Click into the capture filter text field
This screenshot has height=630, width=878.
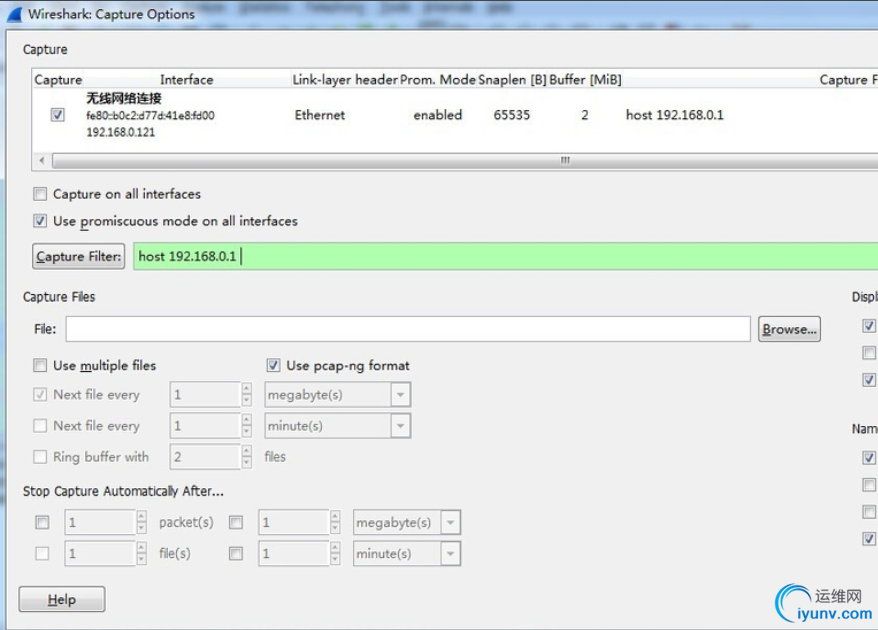pyautogui.click(x=506, y=256)
